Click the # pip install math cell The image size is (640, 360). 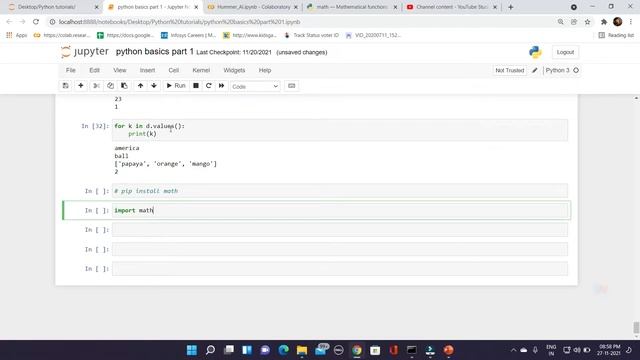pyautogui.click(x=340, y=191)
